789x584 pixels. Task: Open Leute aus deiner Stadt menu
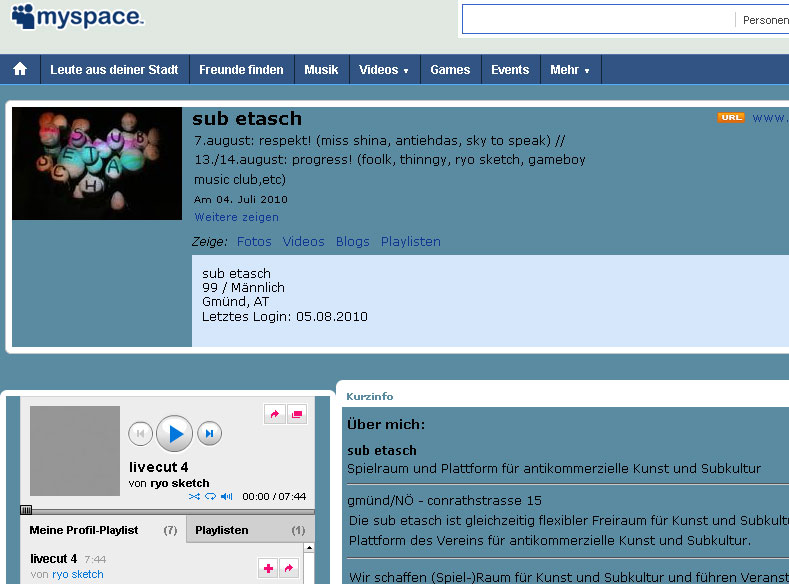[114, 69]
